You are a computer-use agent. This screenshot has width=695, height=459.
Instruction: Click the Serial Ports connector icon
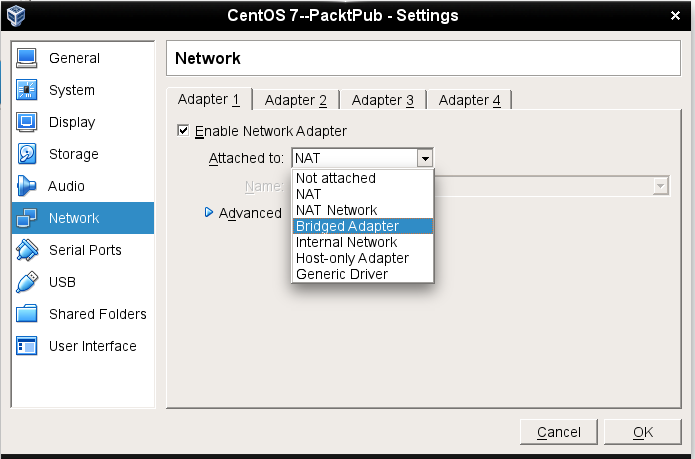pos(28,250)
